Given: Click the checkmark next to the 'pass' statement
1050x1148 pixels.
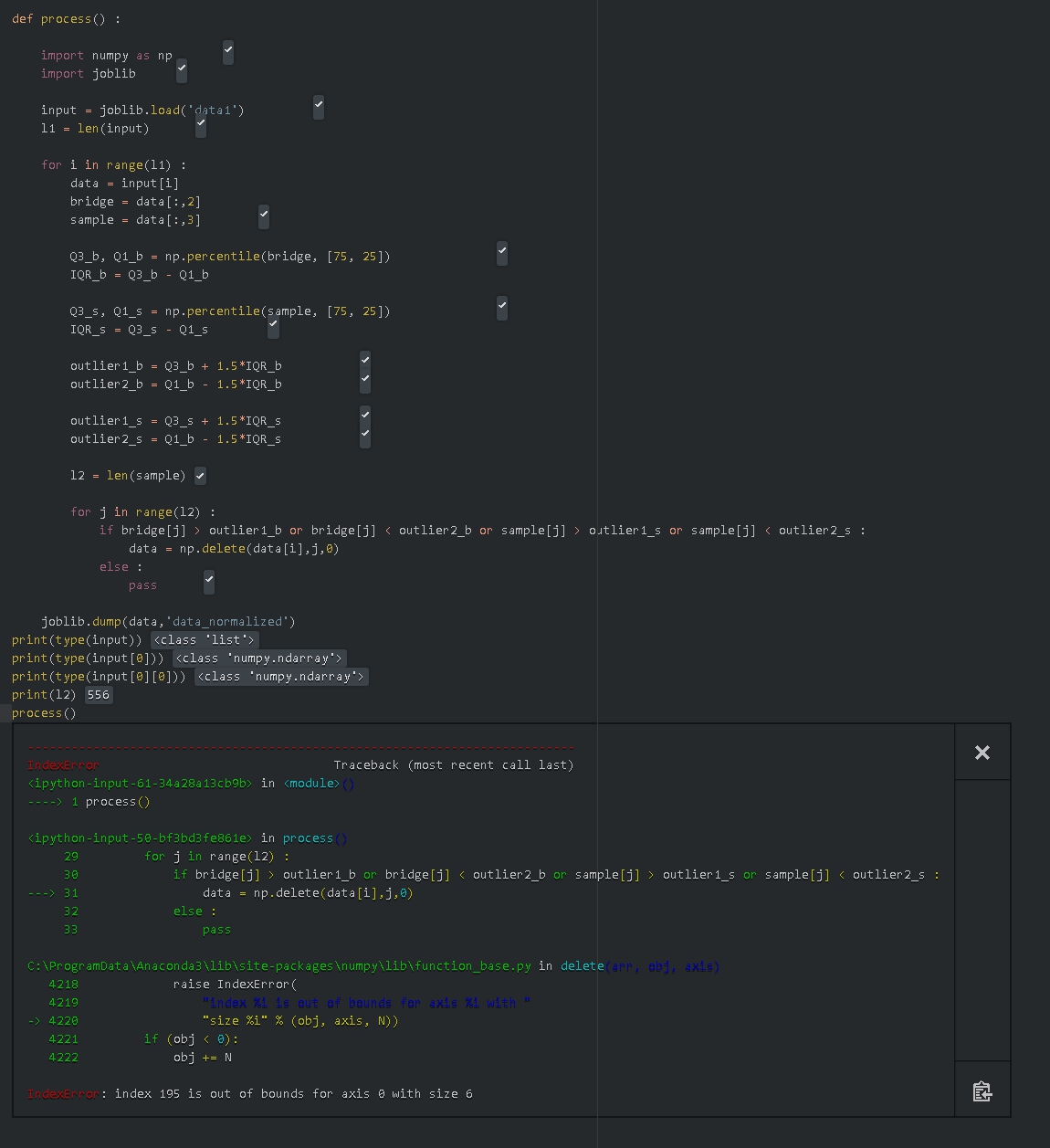Looking at the screenshot, I should coord(209,581).
